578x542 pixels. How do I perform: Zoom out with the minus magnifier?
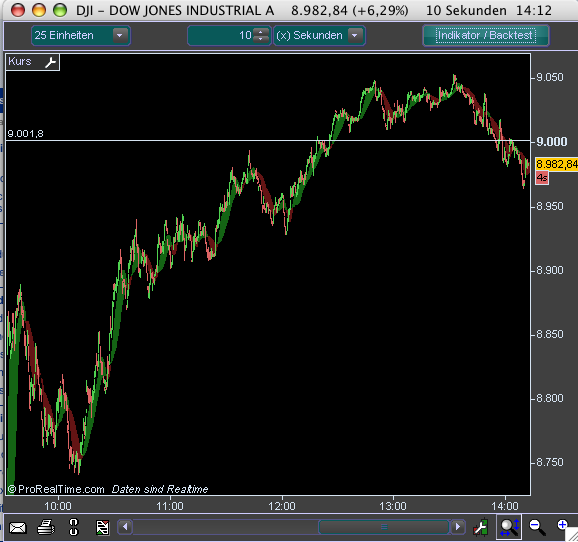(537, 527)
